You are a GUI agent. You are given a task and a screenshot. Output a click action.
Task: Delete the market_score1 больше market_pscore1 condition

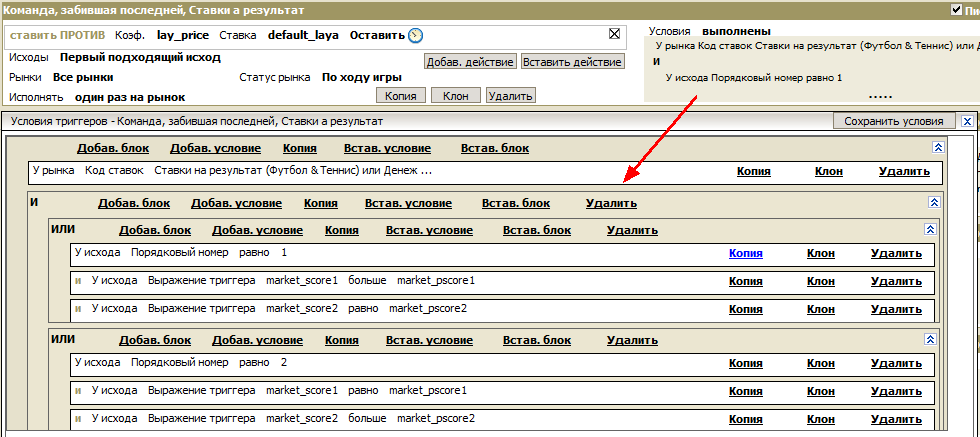(896, 281)
